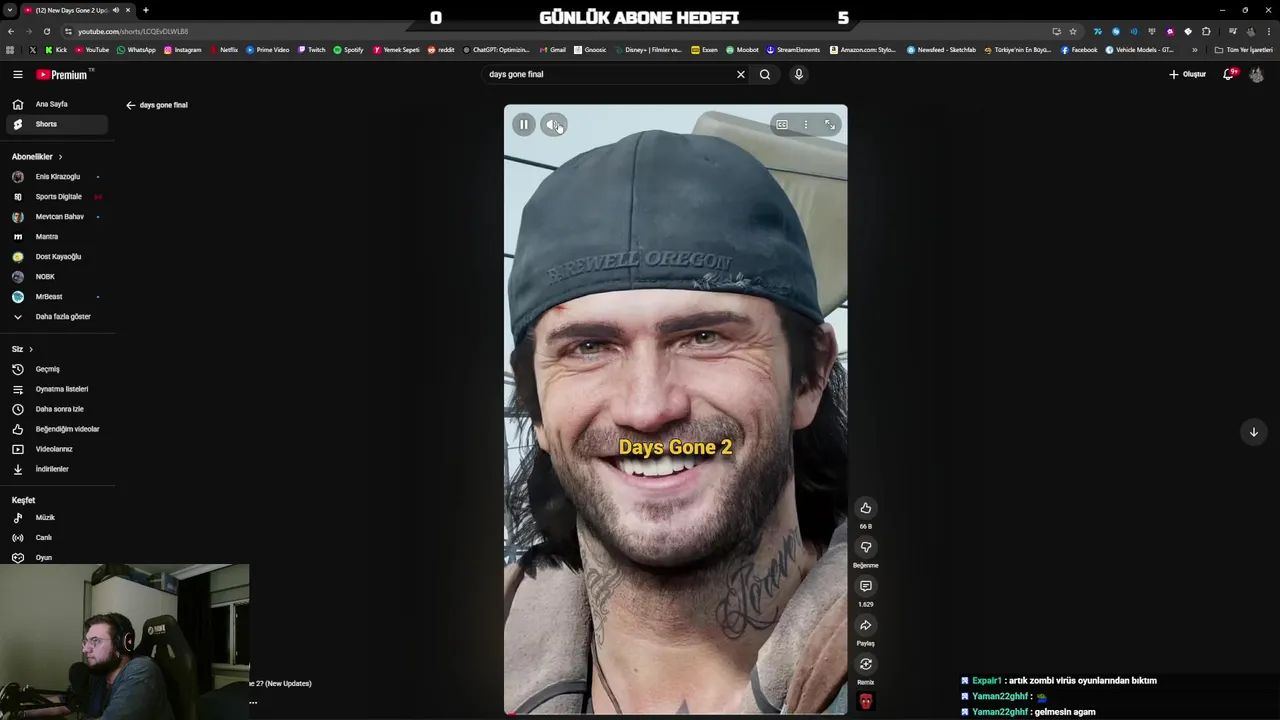Bookmark this page with star icon
The height and width of the screenshot is (720, 1280).
coord(1073,31)
